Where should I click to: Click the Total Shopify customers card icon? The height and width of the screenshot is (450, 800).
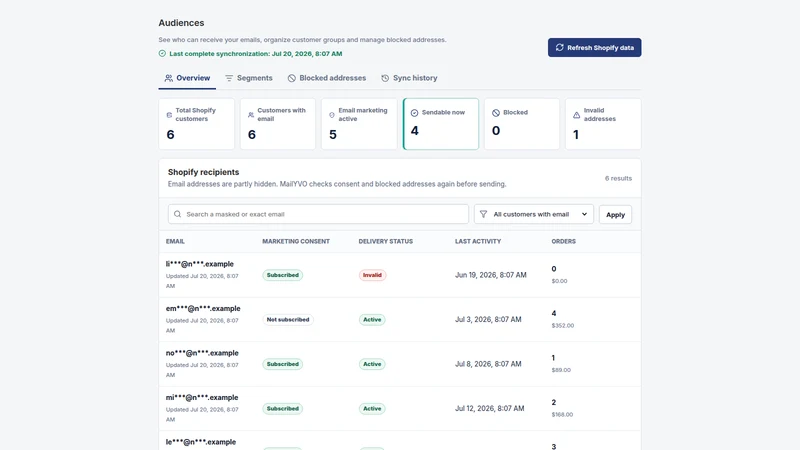[x=169, y=115]
